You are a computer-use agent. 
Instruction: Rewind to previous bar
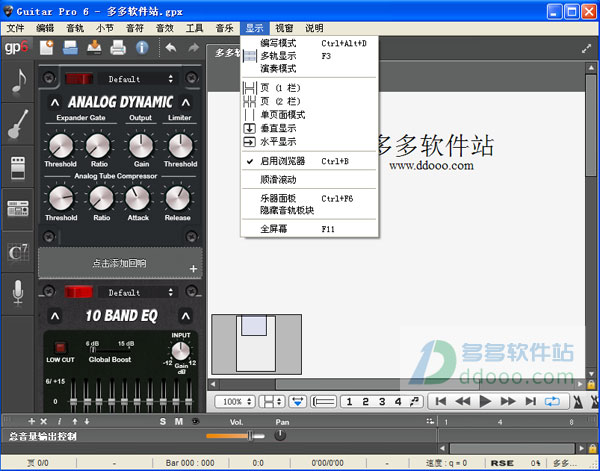point(463,401)
